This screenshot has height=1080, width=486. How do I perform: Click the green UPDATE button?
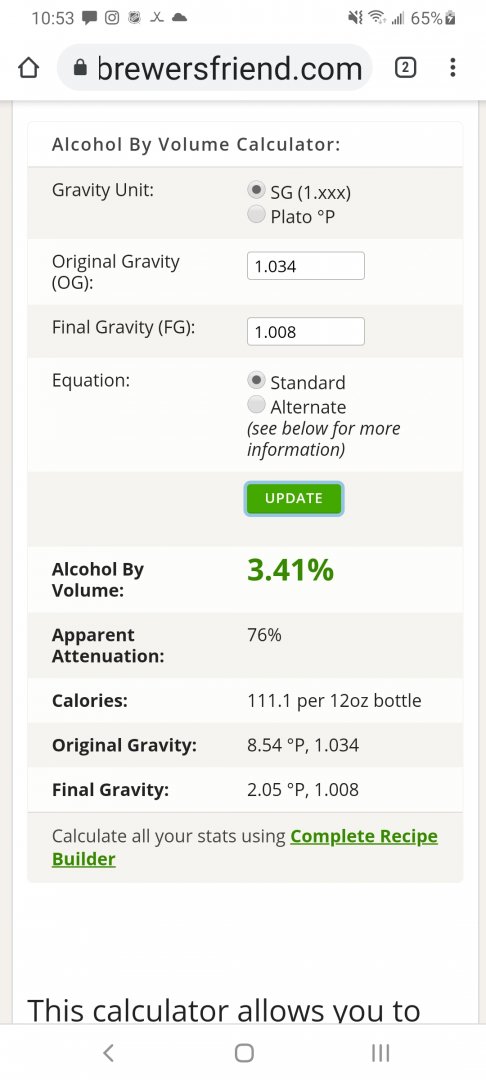click(x=294, y=499)
